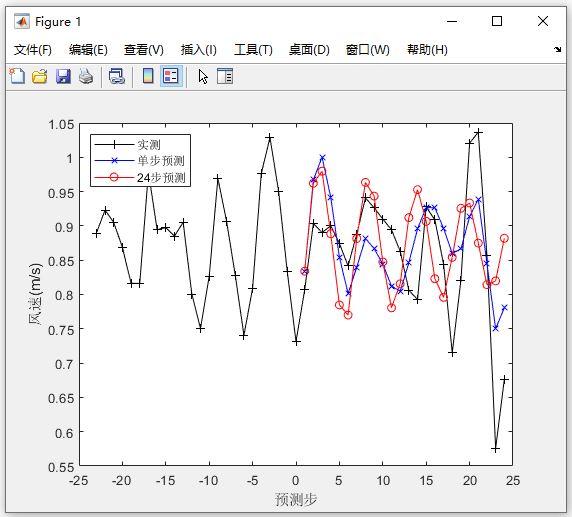Click the 24步预测 legend entry
The image size is (572, 517).
click(x=161, y=178)
